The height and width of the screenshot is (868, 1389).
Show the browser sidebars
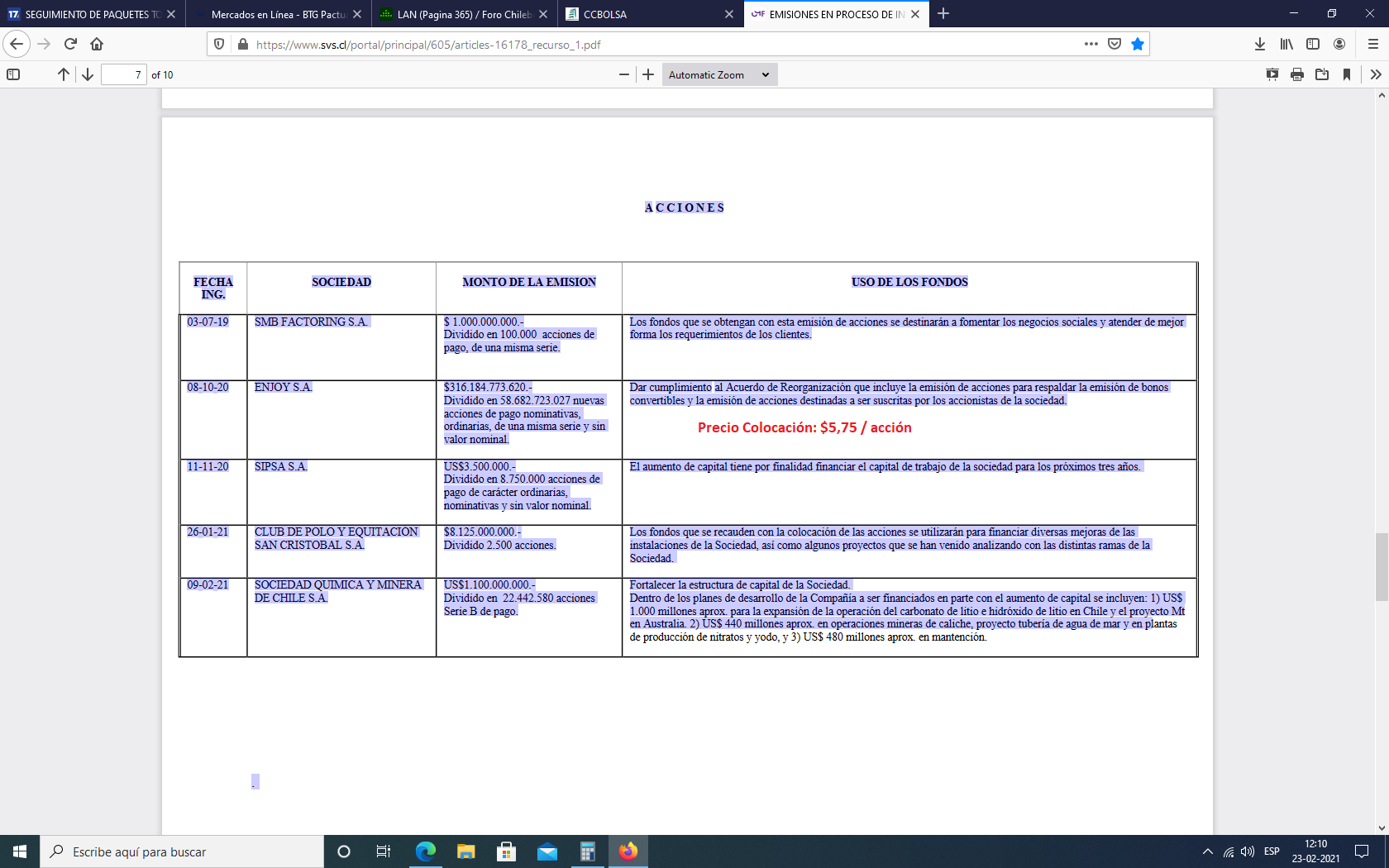coord(1313,44)
